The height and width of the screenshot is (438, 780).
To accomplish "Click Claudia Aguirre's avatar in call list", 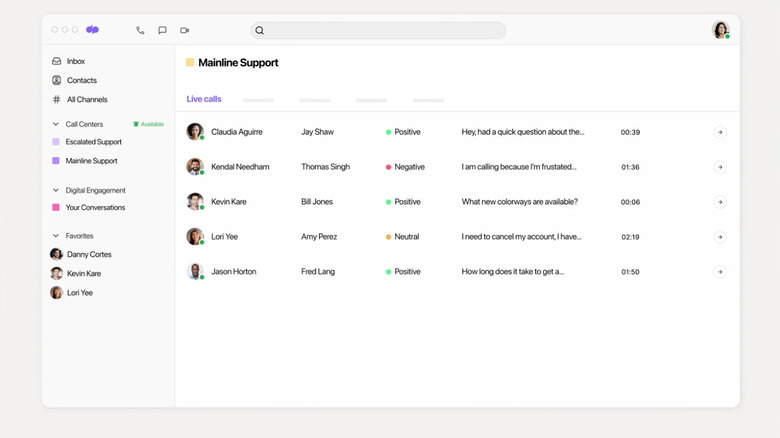I will [x=195, y=132].
